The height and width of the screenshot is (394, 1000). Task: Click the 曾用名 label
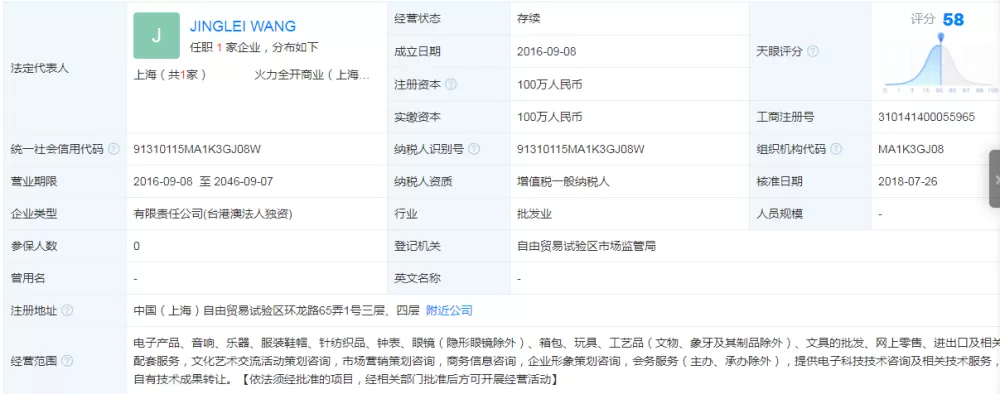pyautogui.click(x=28, y=278)
